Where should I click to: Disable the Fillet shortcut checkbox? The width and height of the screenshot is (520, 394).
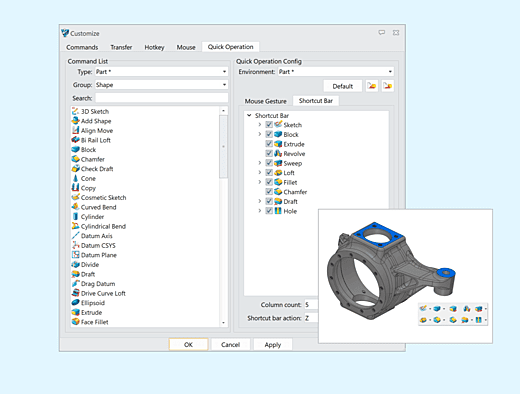pos(269,182)
